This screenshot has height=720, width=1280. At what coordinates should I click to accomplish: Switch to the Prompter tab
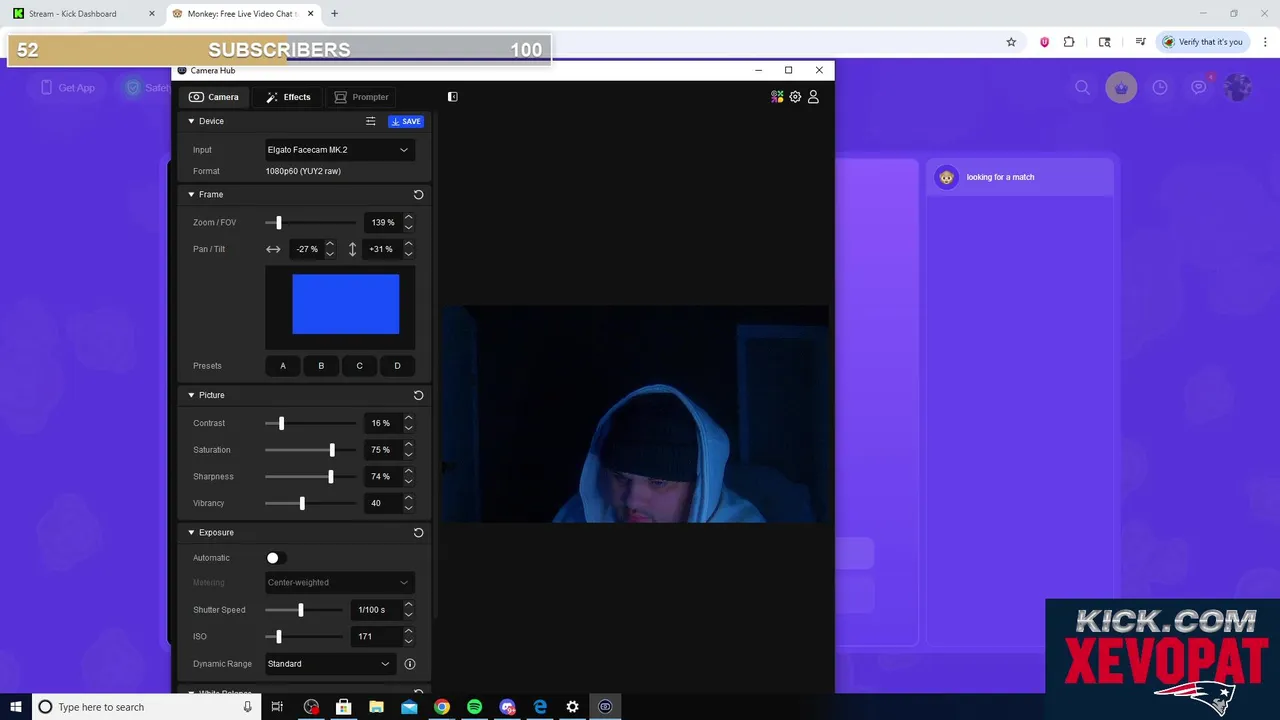[361, 97]
